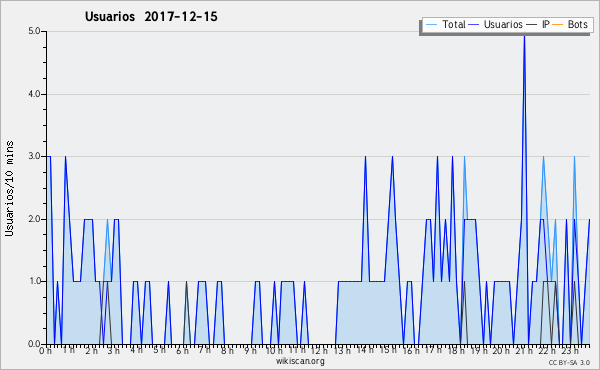The width and height of the screenshot is (600, 370).
Task: Click the 21 h x-axis label
Action: [x=524, y=351]
